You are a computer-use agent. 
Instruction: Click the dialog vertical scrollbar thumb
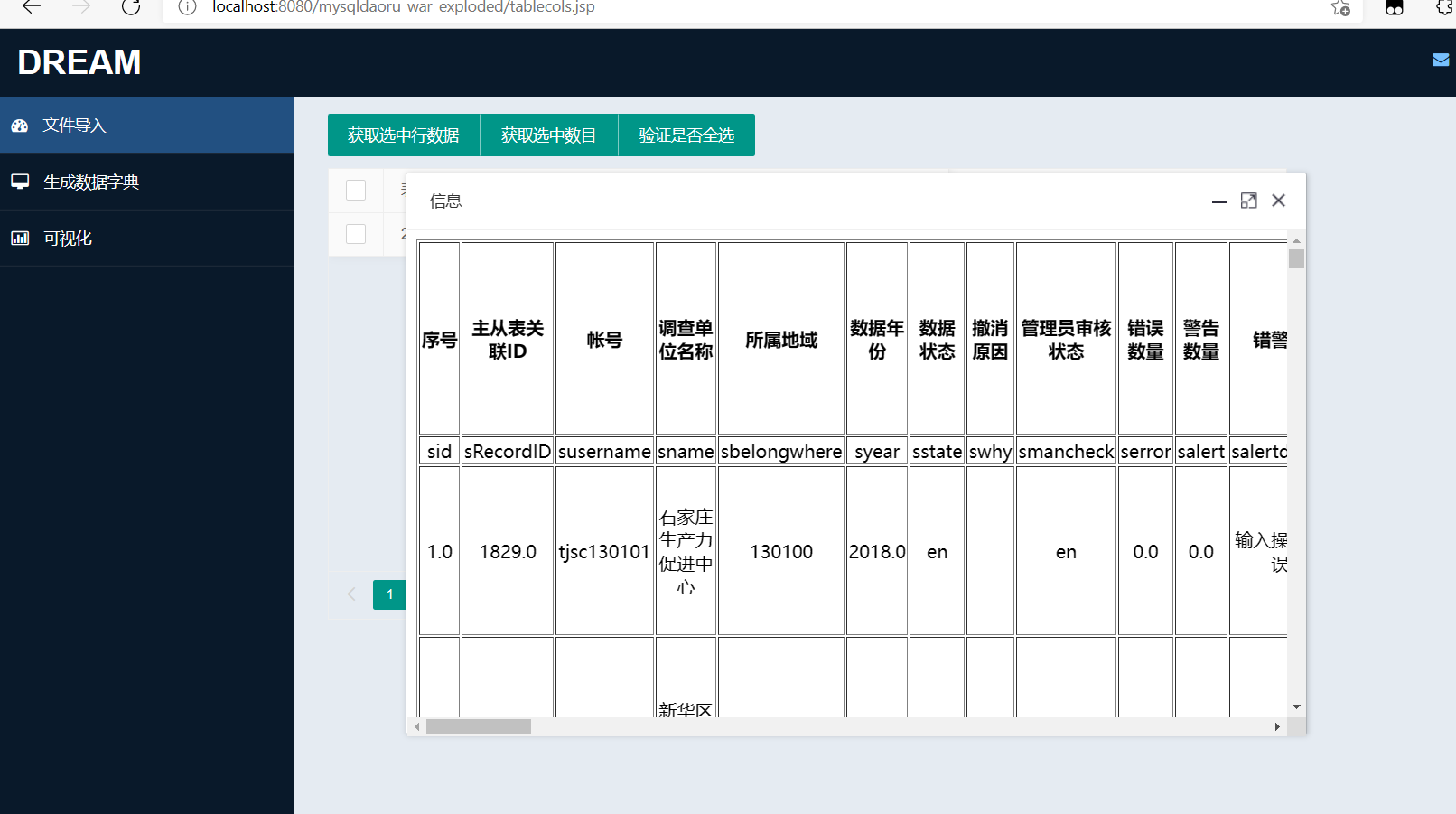click(1296, 259)
